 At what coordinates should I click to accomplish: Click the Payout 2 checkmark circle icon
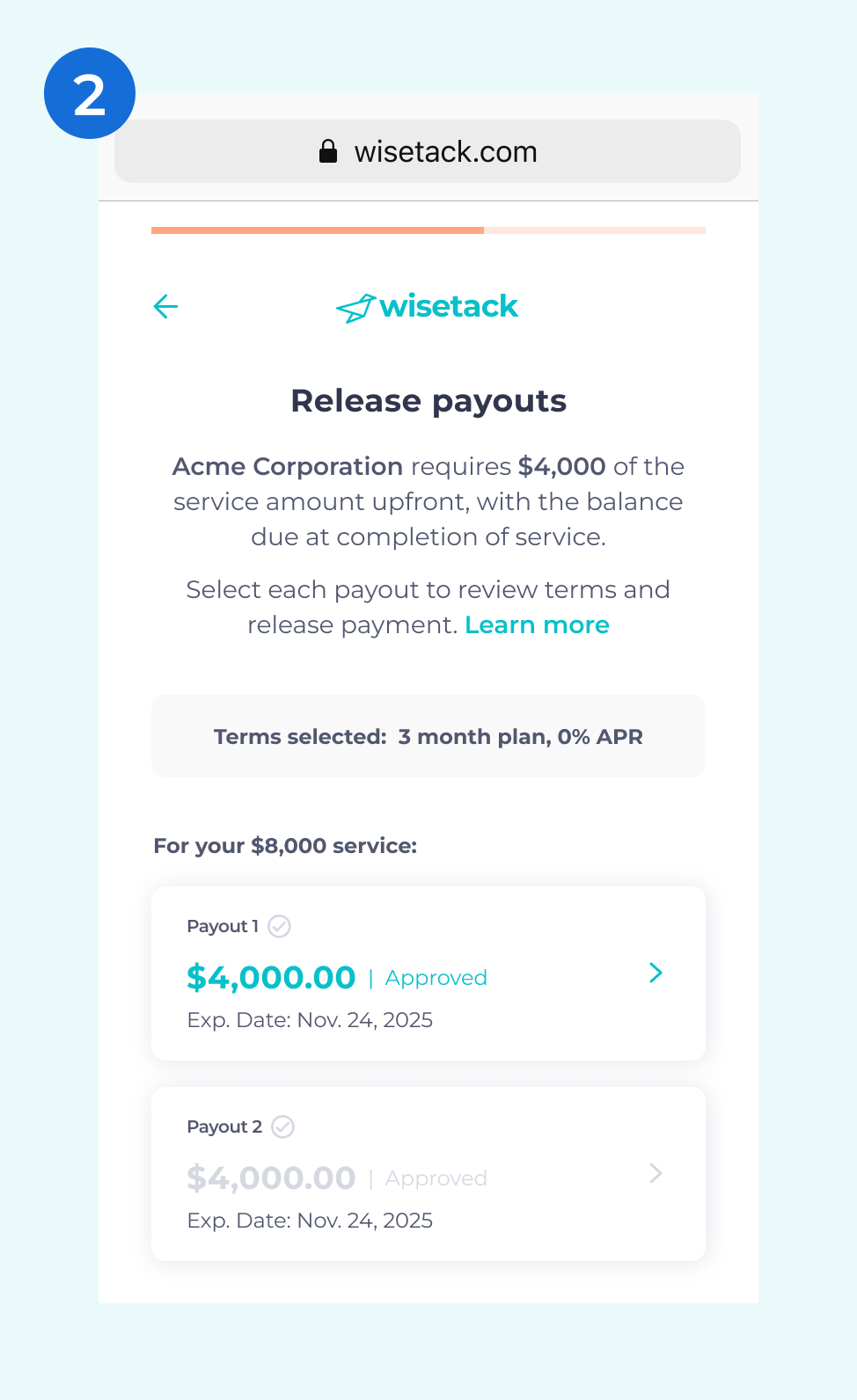282,1127
